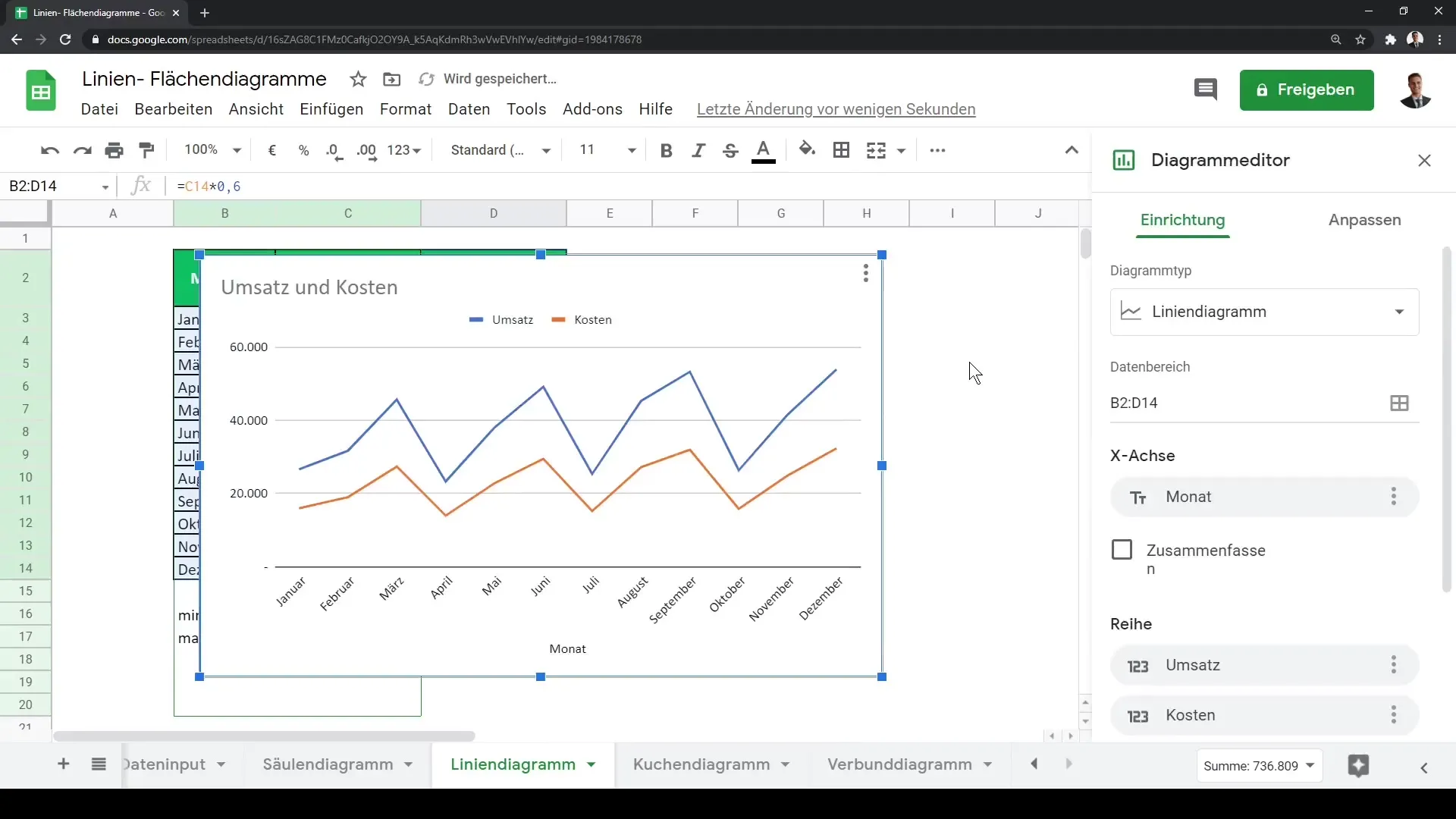Open the Einfügen menu
Screen dimensions: 1456x819
pos(331,109)
